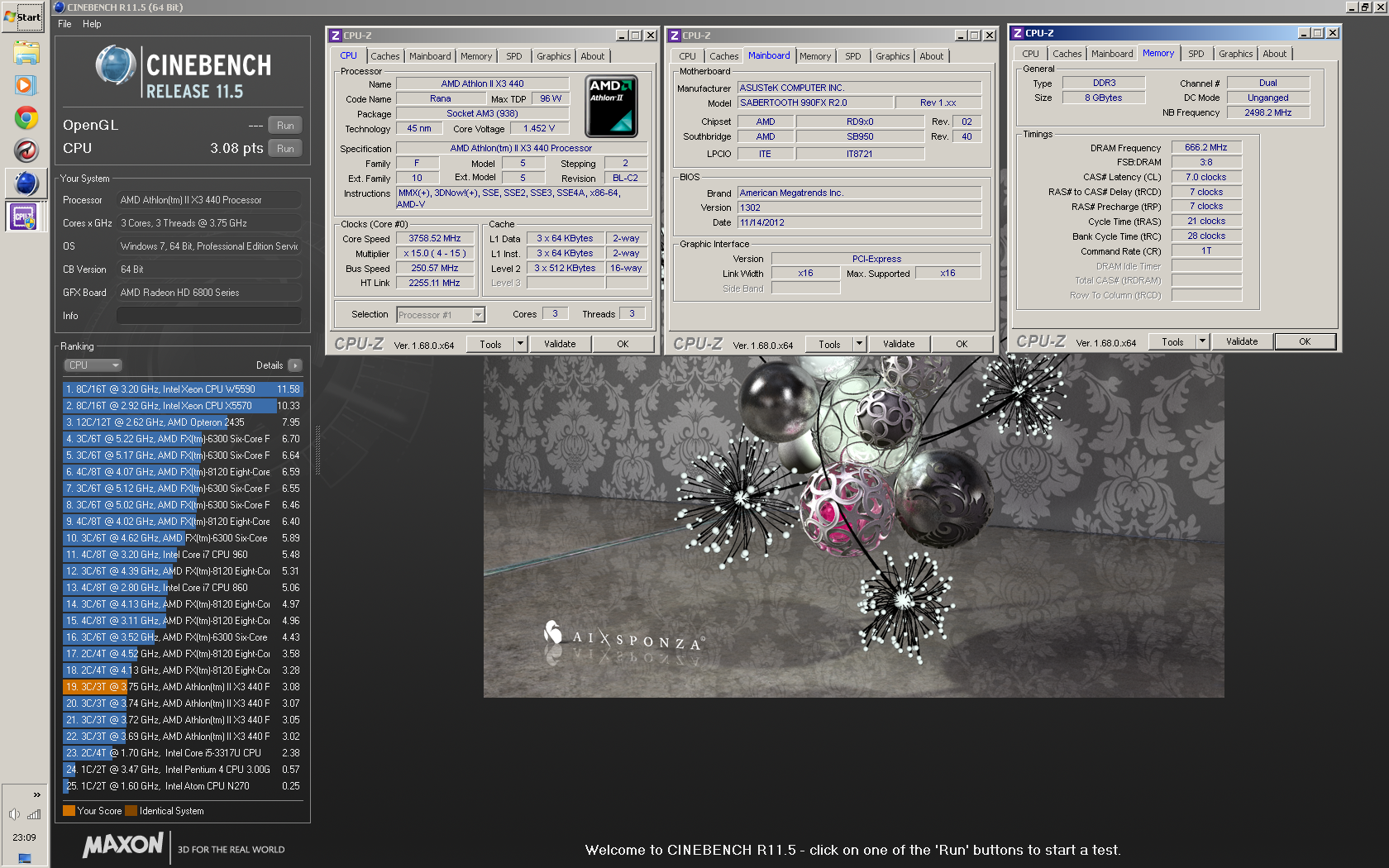Open About tab in first CPU-Z window
Viewport: 1389px width, 868px height.
click(592, 56)
